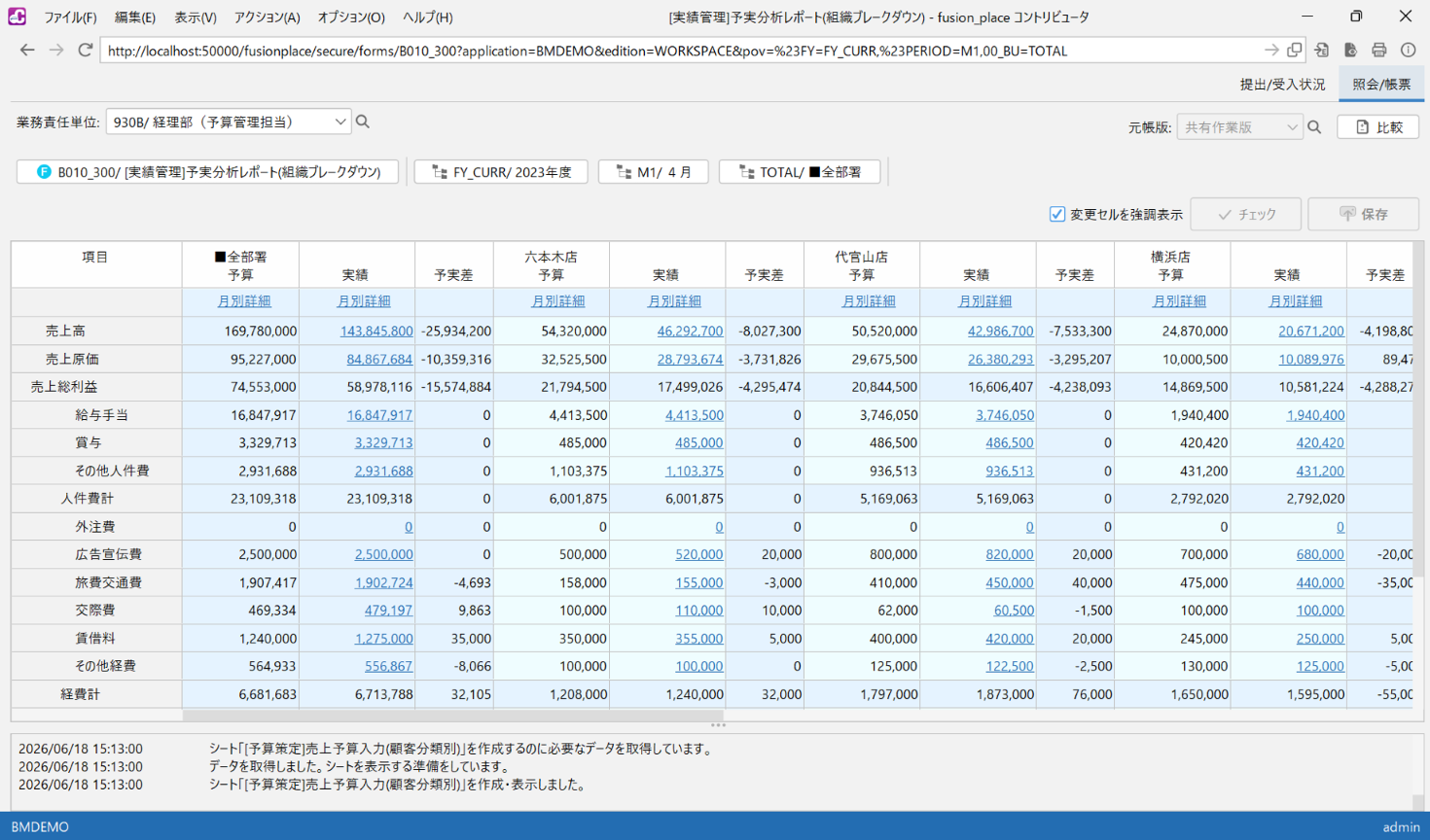Click the printer icon
Image resolution: width=1430 pixels, height=840 pixels.
(x=1379, y=50)
